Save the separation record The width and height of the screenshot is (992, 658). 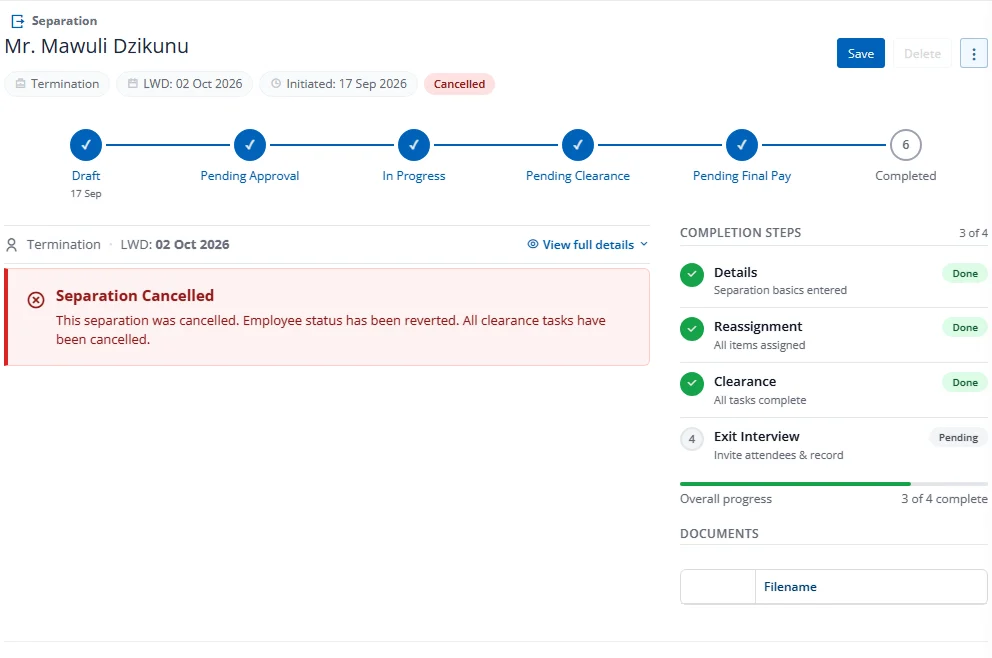860,54
